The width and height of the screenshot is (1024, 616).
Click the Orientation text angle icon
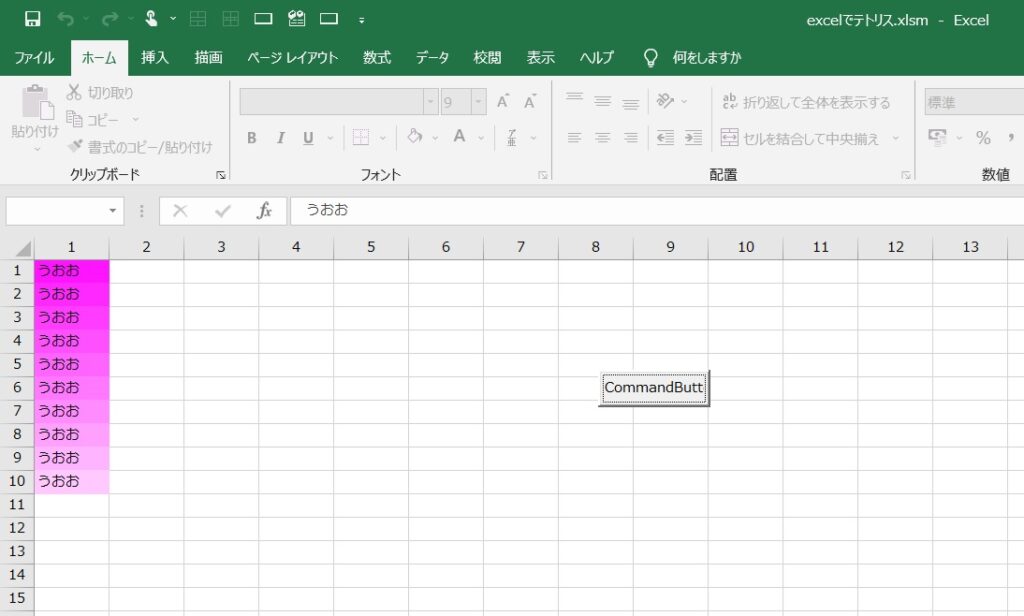click(x=665, y=101)
